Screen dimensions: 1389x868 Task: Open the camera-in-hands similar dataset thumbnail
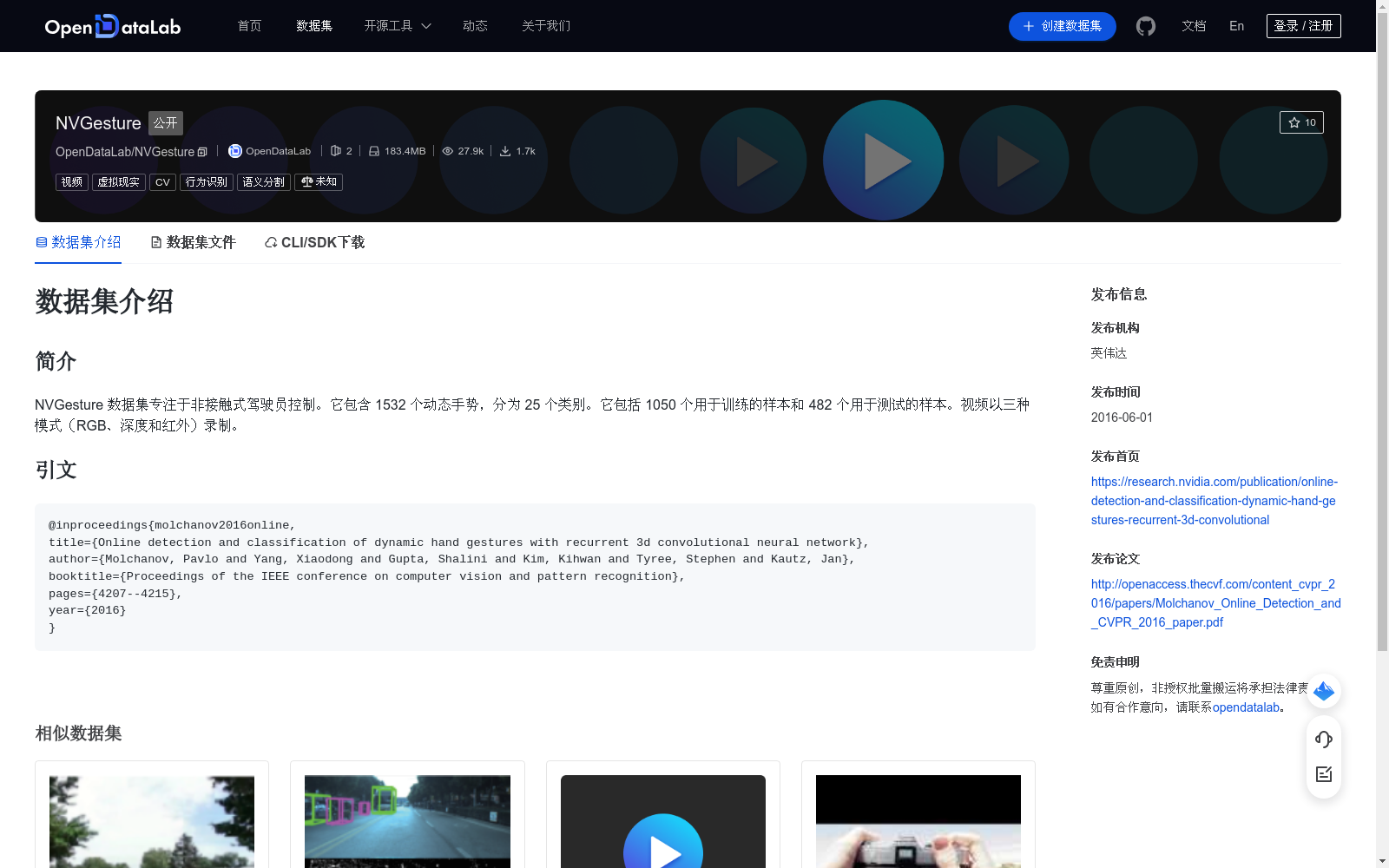918,821
